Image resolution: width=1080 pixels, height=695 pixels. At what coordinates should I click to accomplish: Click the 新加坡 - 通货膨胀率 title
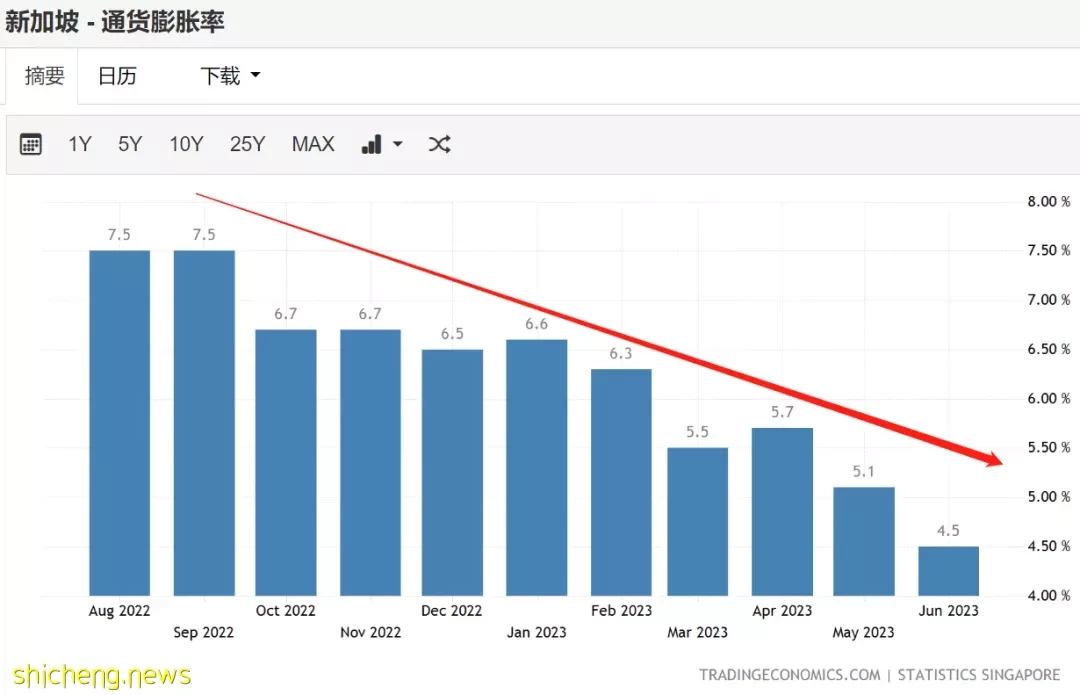(x=114, y=22)
